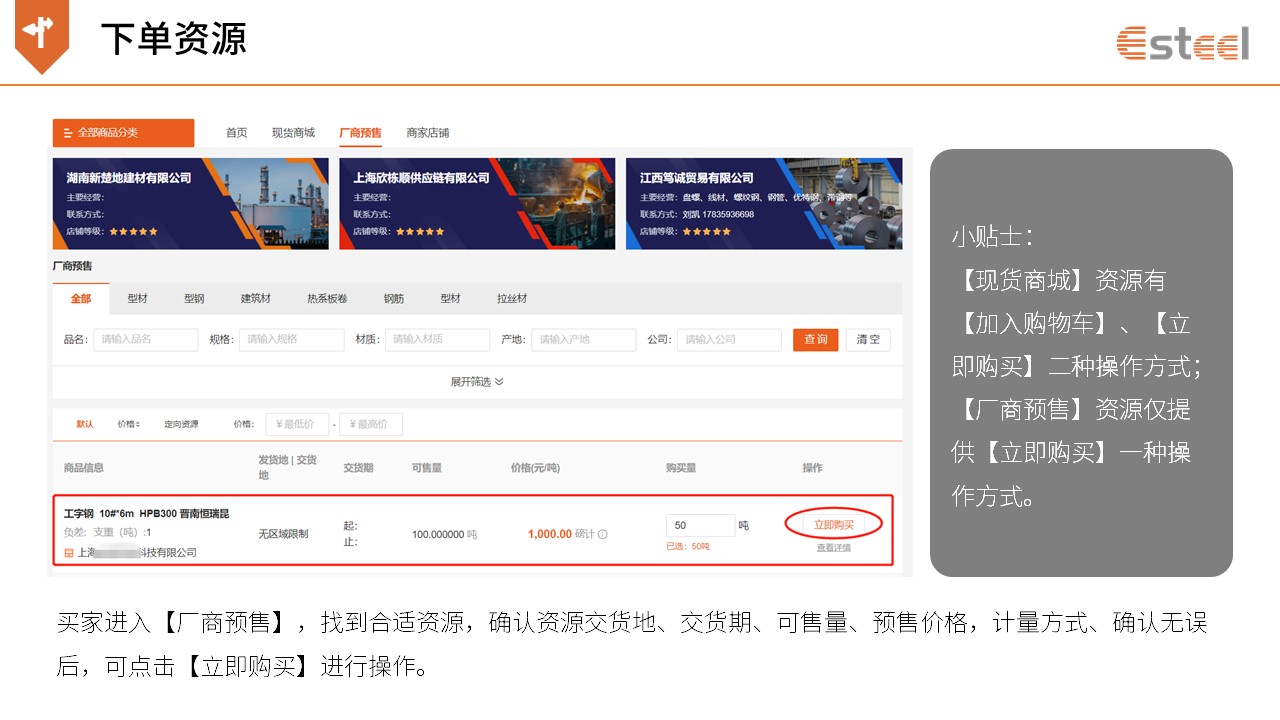Switch to the 拉丝材 category tab
Viewport: 1280px width, 720px height.
pyautogui.click(x=512, y=299)
